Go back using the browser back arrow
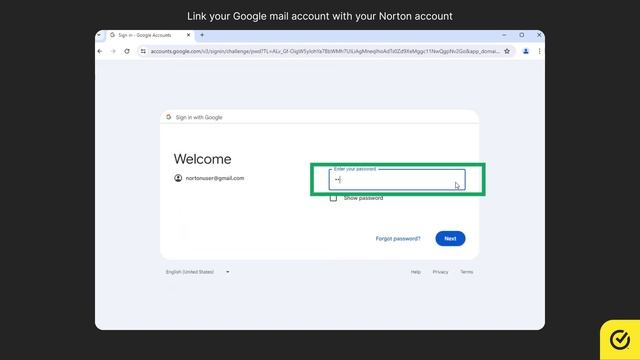This screenshot has height=360, width=640. [100, 51]
